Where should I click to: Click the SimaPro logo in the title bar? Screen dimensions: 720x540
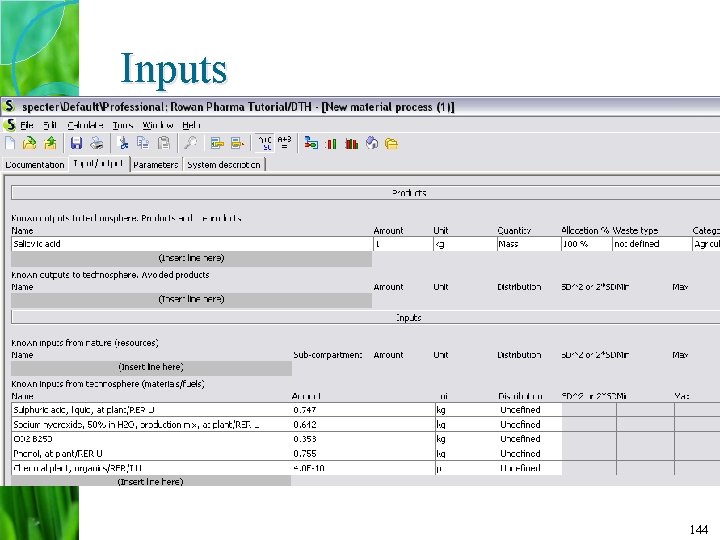[x=9, y=107]
